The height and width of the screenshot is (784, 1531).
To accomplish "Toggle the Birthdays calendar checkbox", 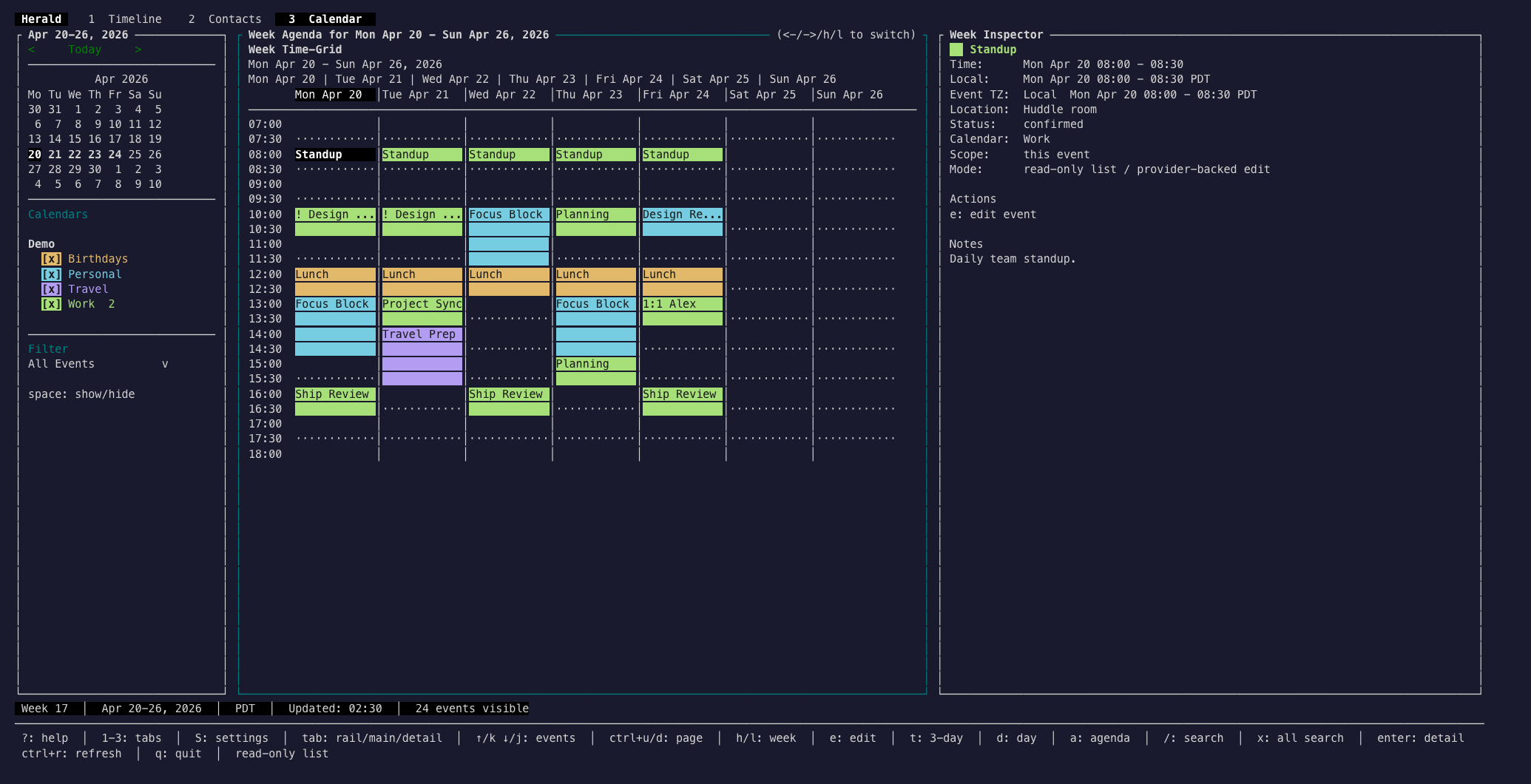I will (51, 259).
